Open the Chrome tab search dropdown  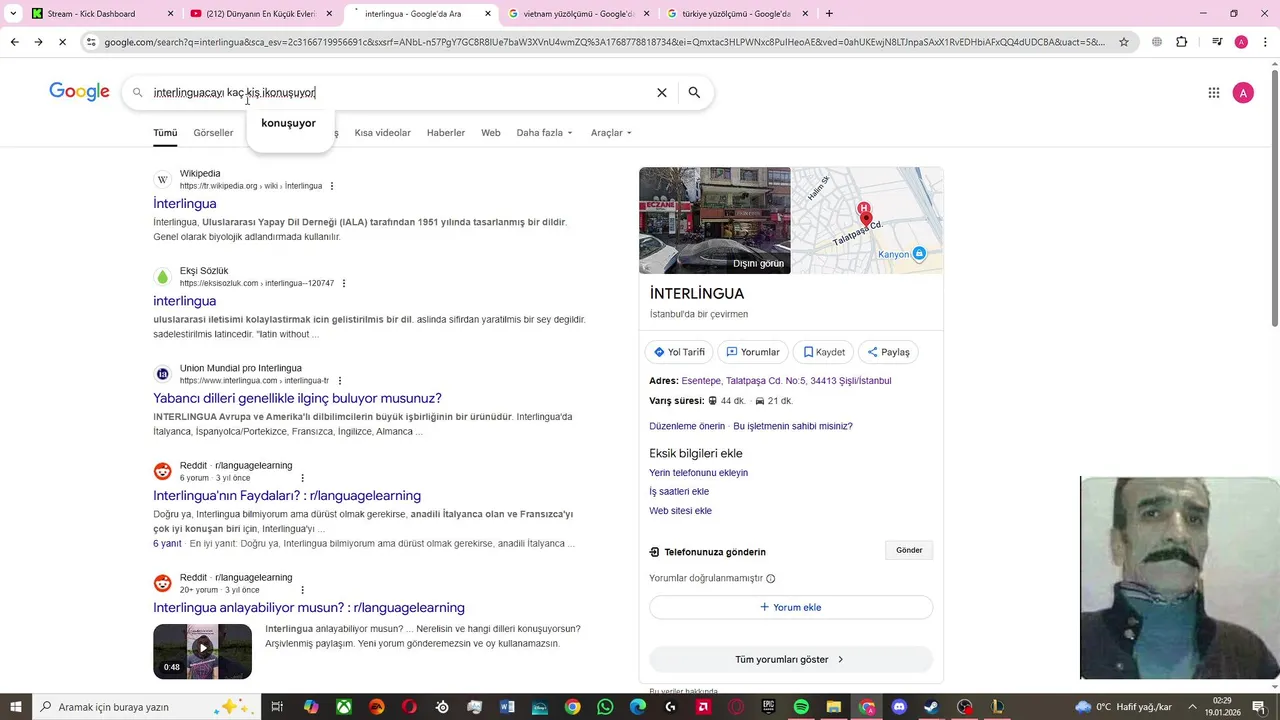click(x=13, y=14)
